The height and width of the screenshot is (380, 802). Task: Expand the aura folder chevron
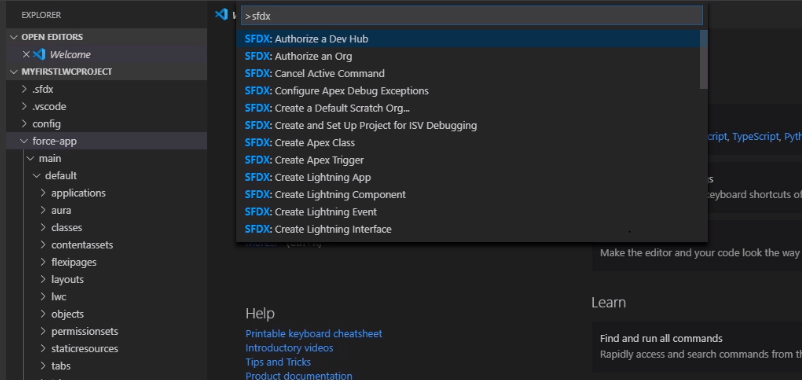(43, 210)
